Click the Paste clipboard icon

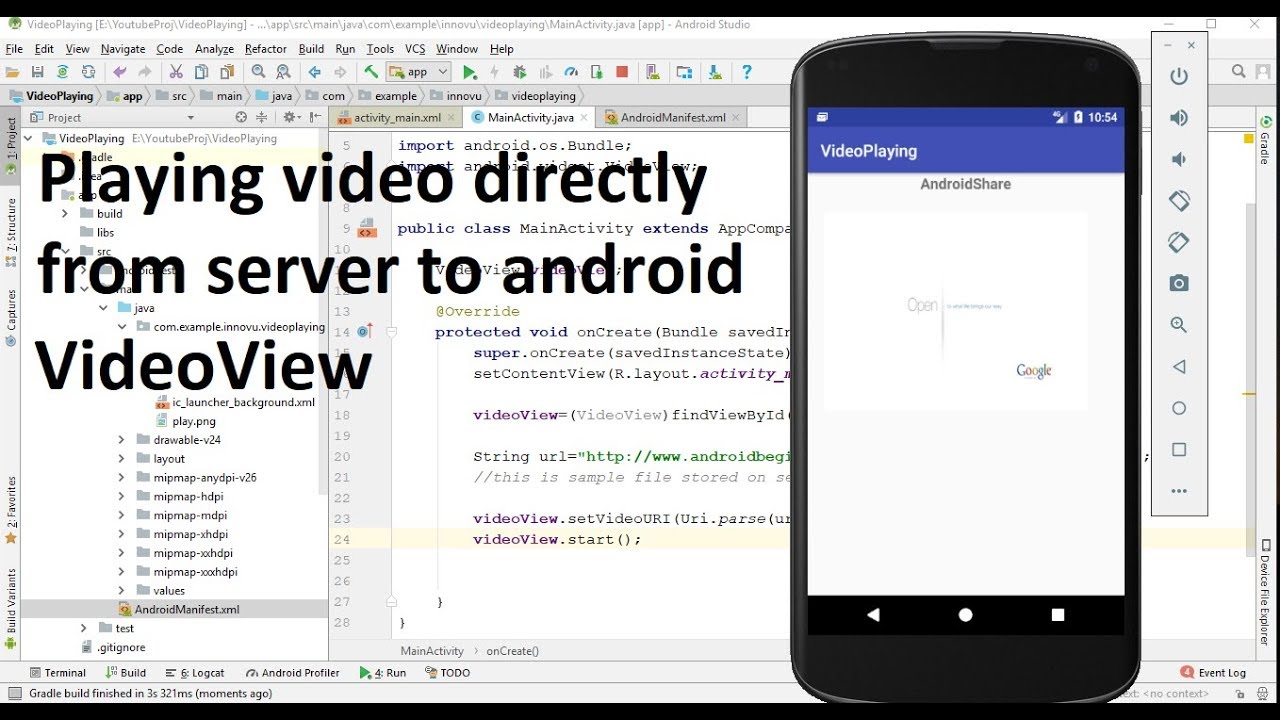[x=226, y=72]
